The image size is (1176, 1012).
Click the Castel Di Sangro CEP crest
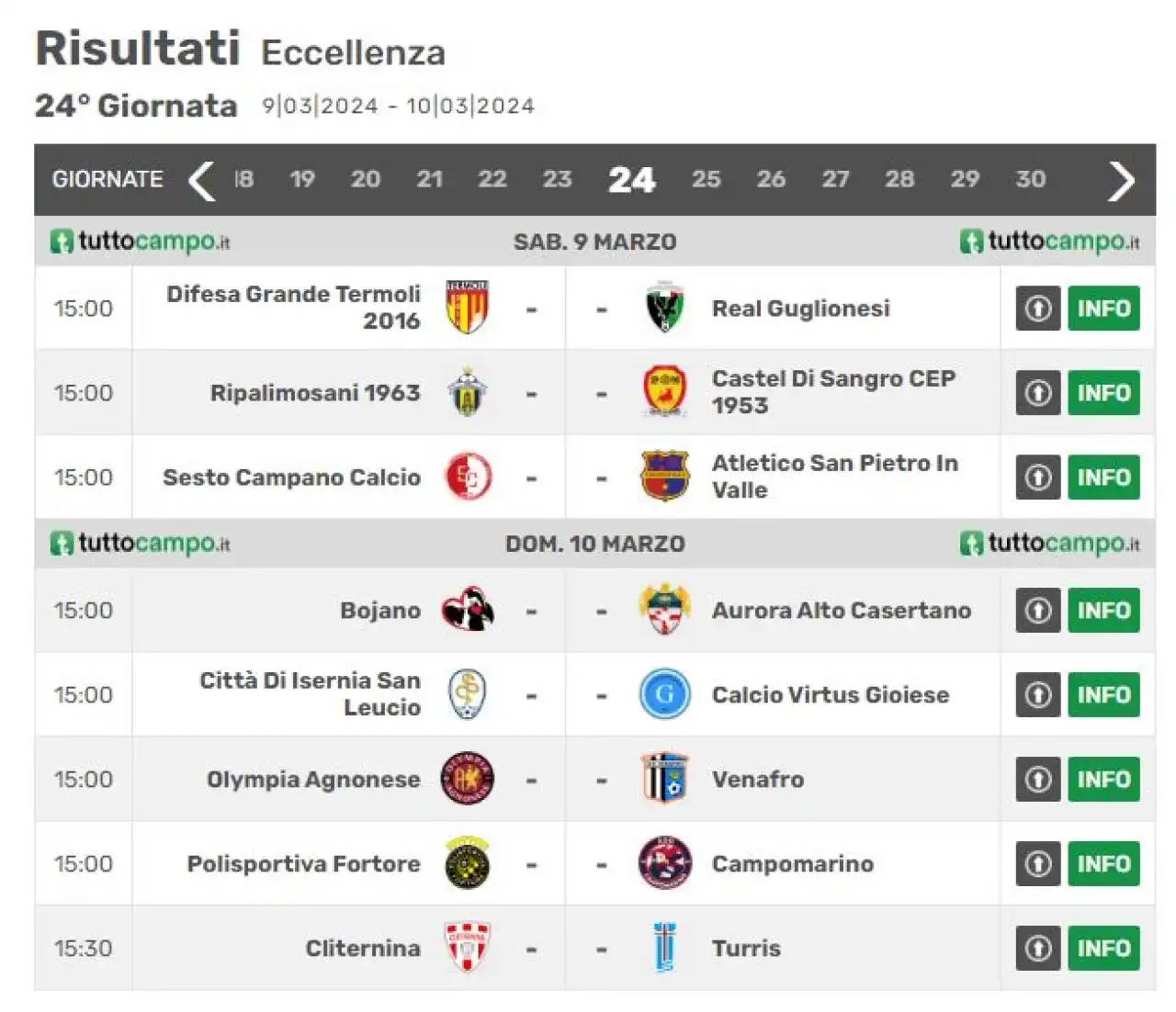tap(664, 392)
